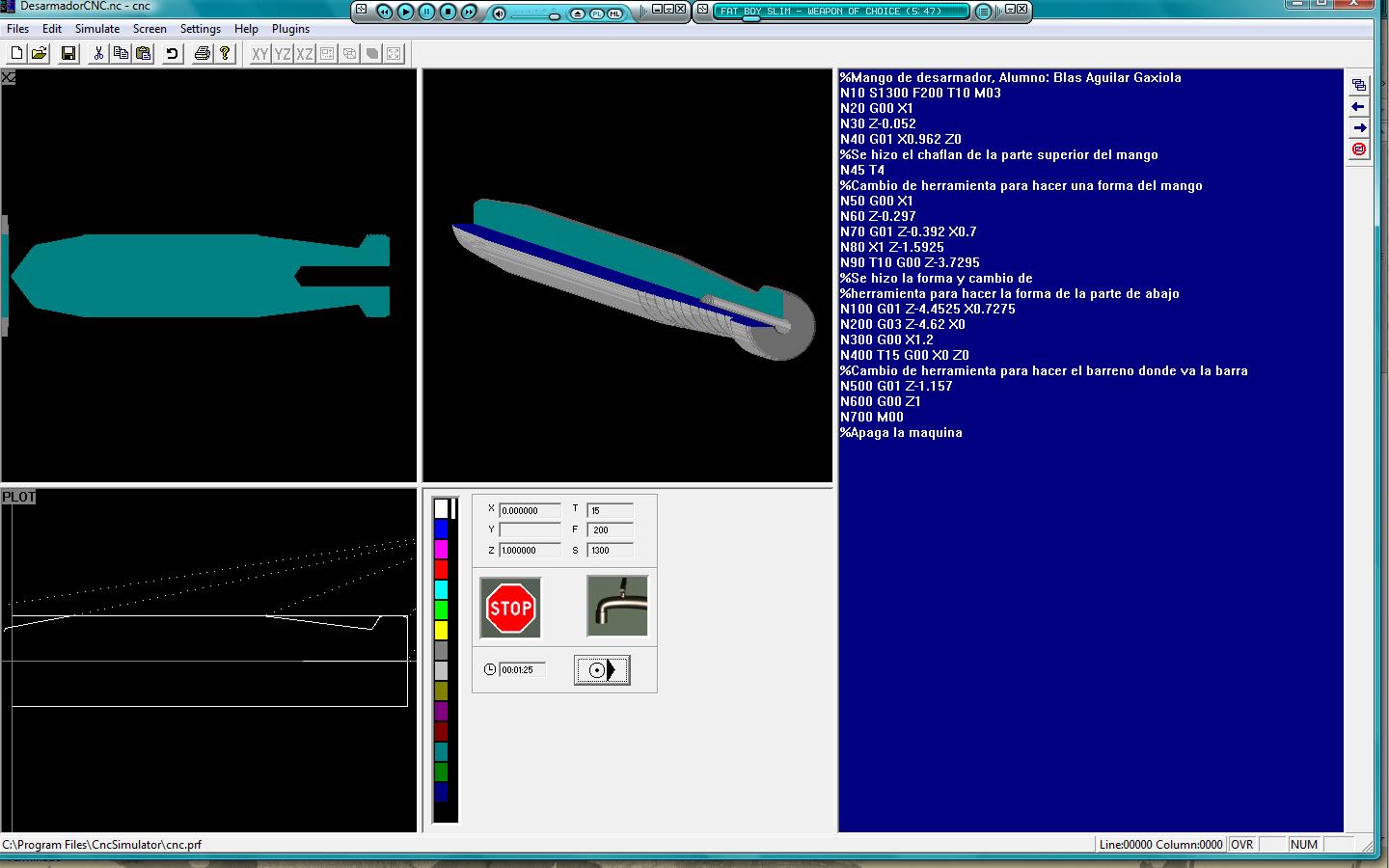Print the program using the printer icon
1389x868 pixels.
coord(202,54)
